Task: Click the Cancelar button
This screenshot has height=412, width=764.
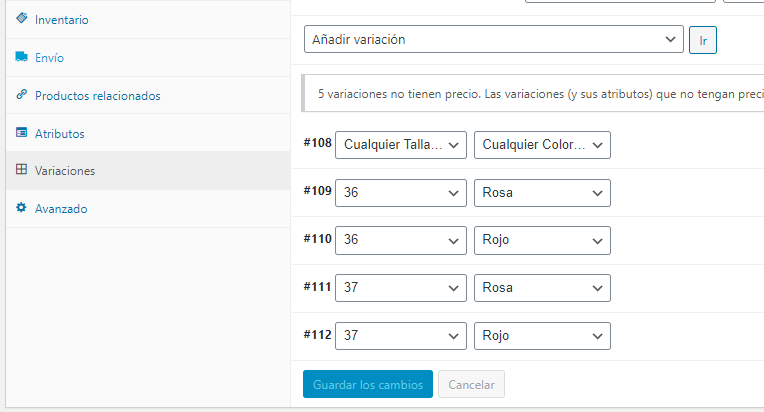Action: tap(473, 385)
